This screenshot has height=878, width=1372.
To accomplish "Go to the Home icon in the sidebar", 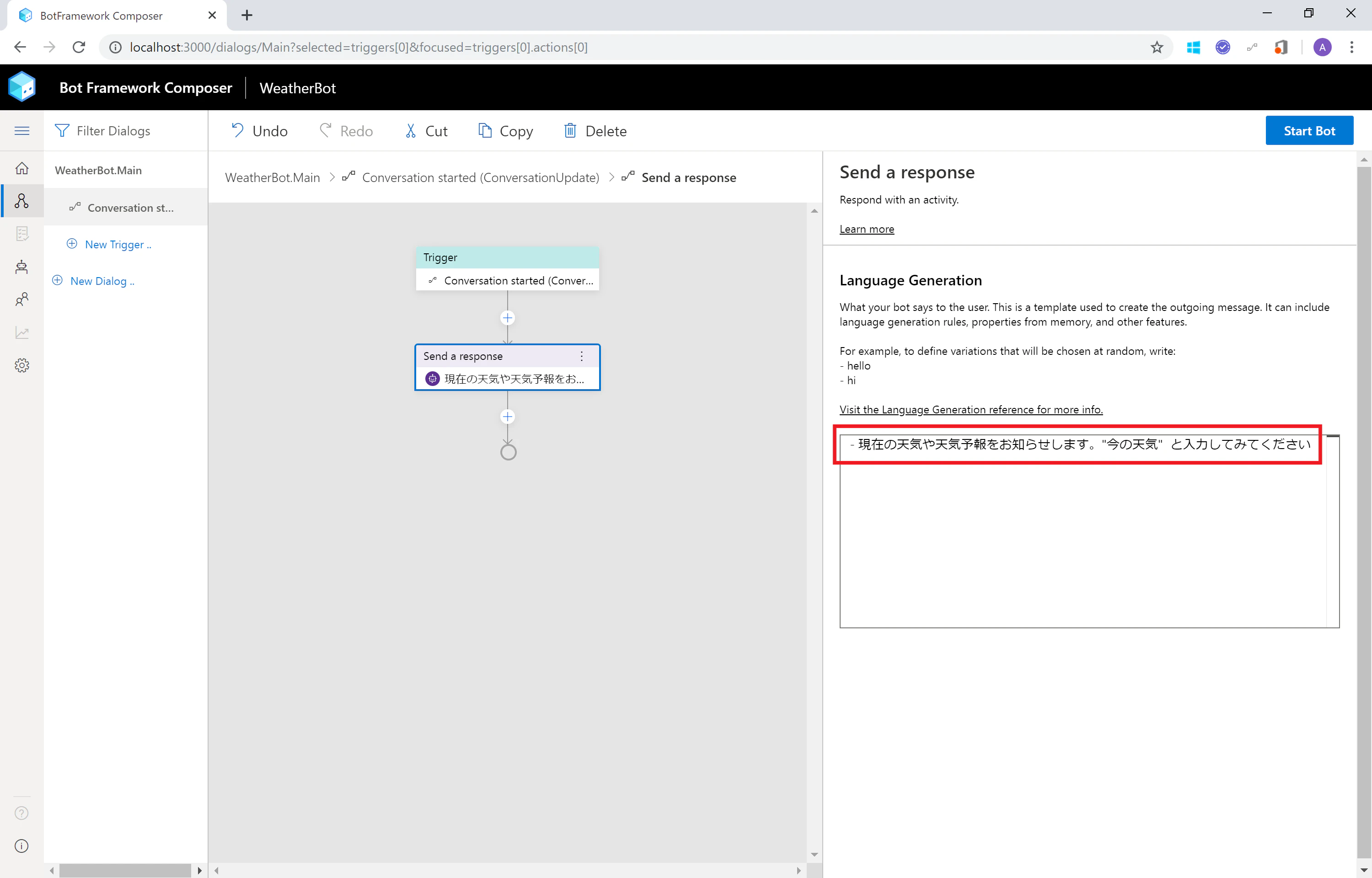I will (21, 168).
